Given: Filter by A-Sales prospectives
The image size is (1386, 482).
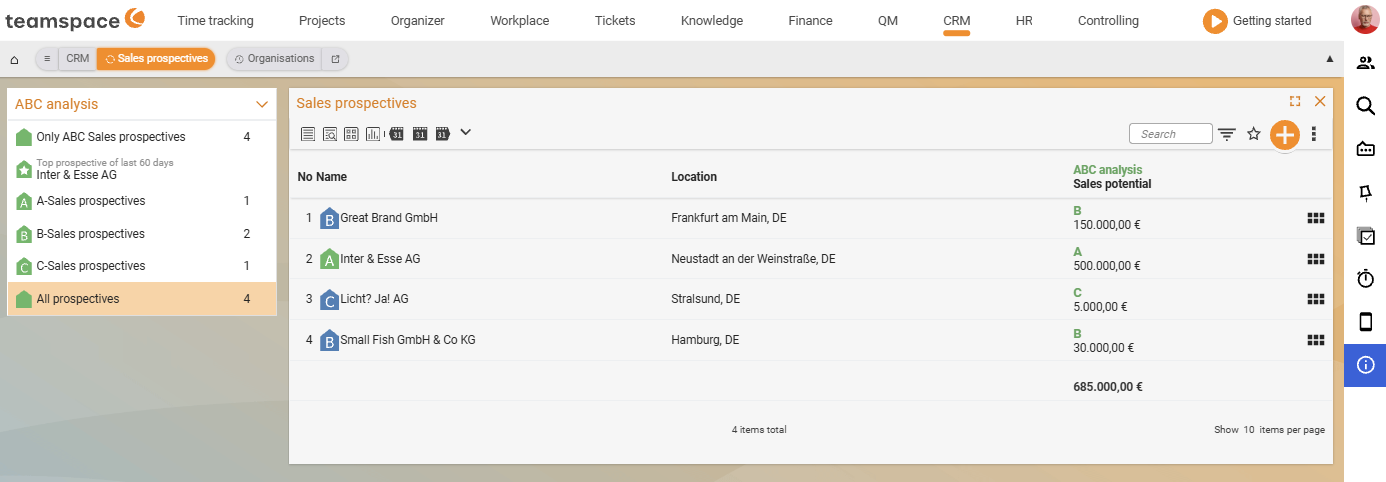Looking at the screenshot, I should pos(142,201).
